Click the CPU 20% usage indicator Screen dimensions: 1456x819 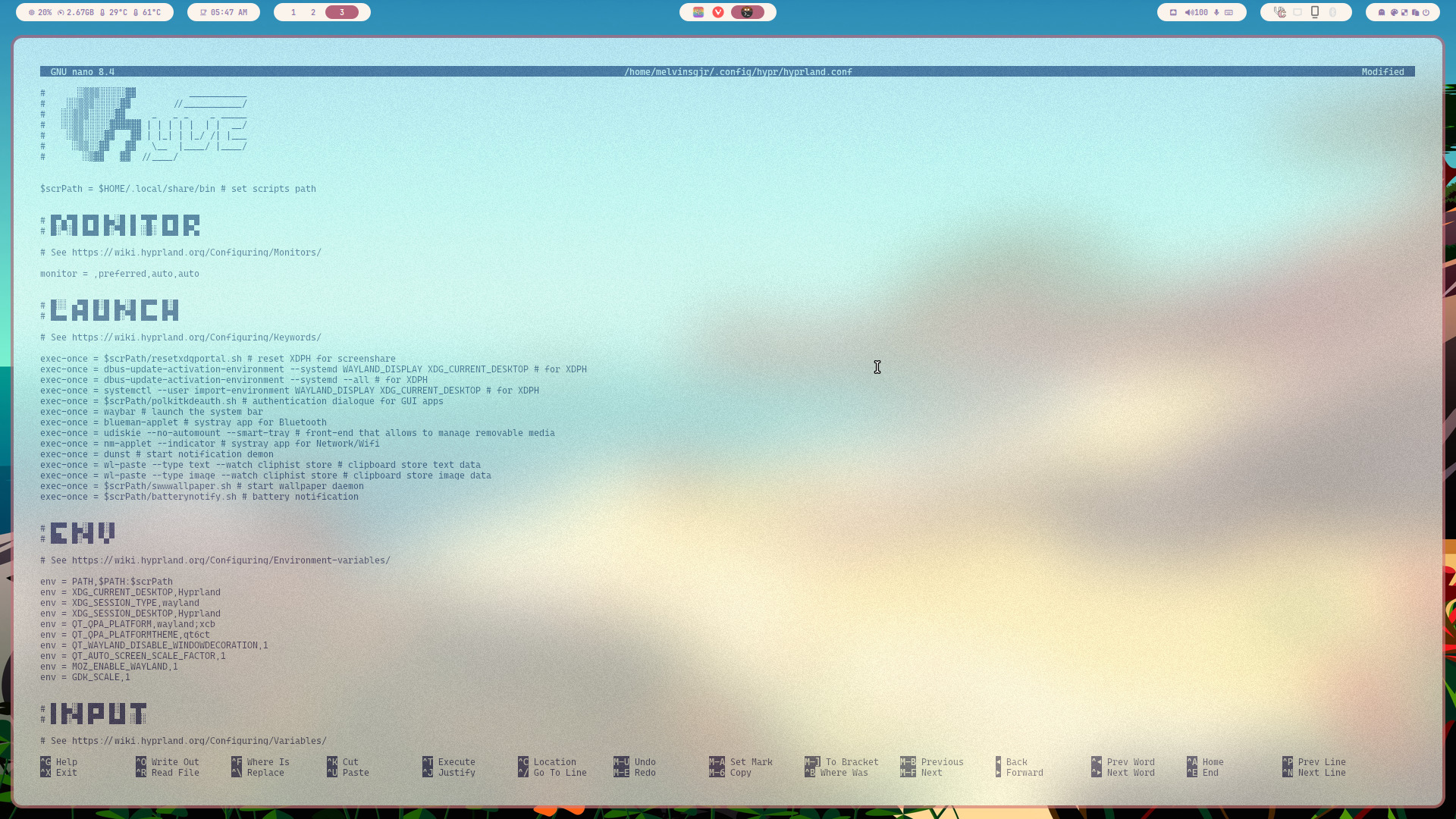coord(40,12)
